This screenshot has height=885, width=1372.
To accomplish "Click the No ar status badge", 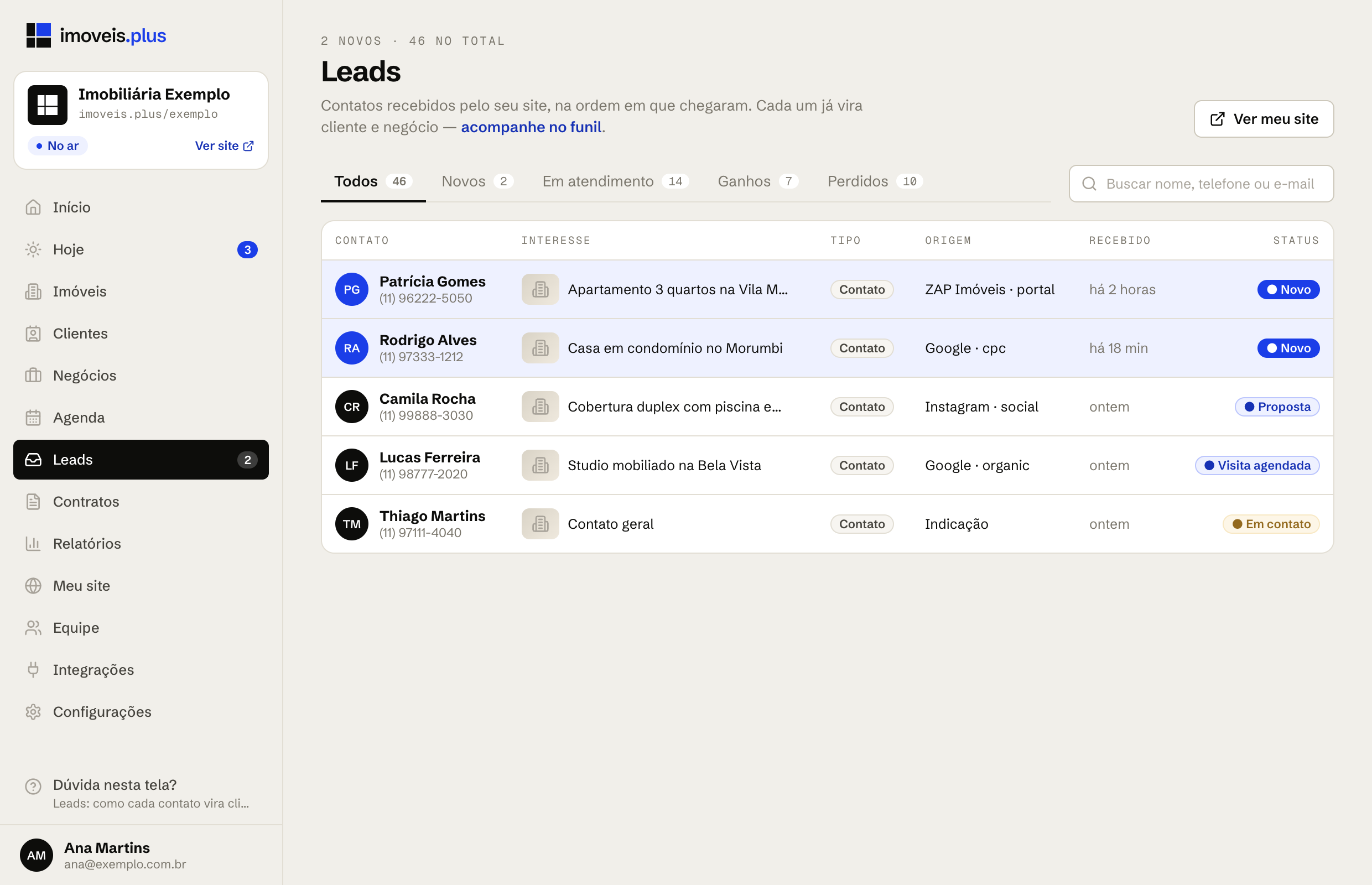I will (58, 146).
